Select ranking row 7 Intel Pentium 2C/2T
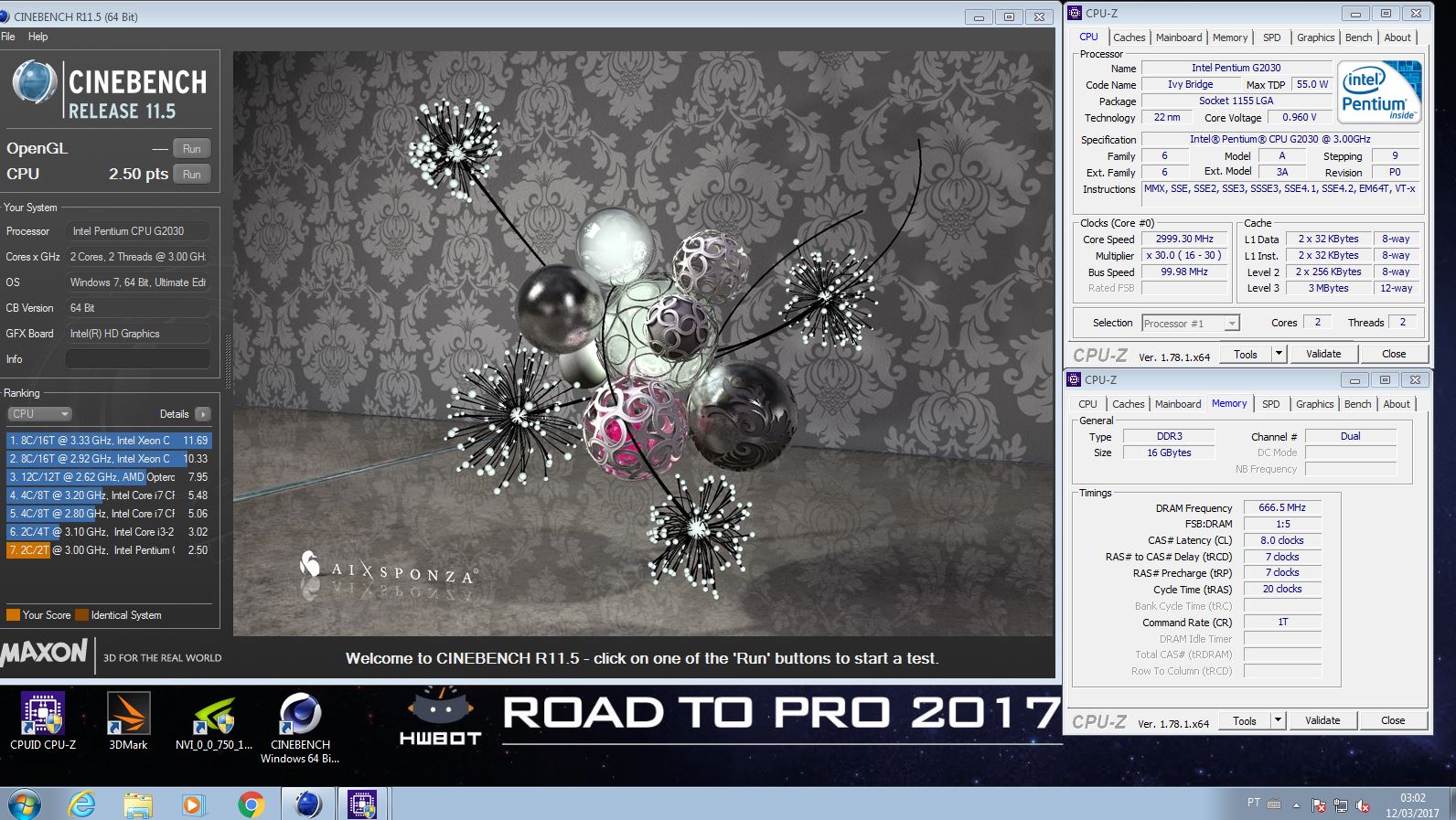The width and height of the screenshot is (1456, 820). [109, 550]
